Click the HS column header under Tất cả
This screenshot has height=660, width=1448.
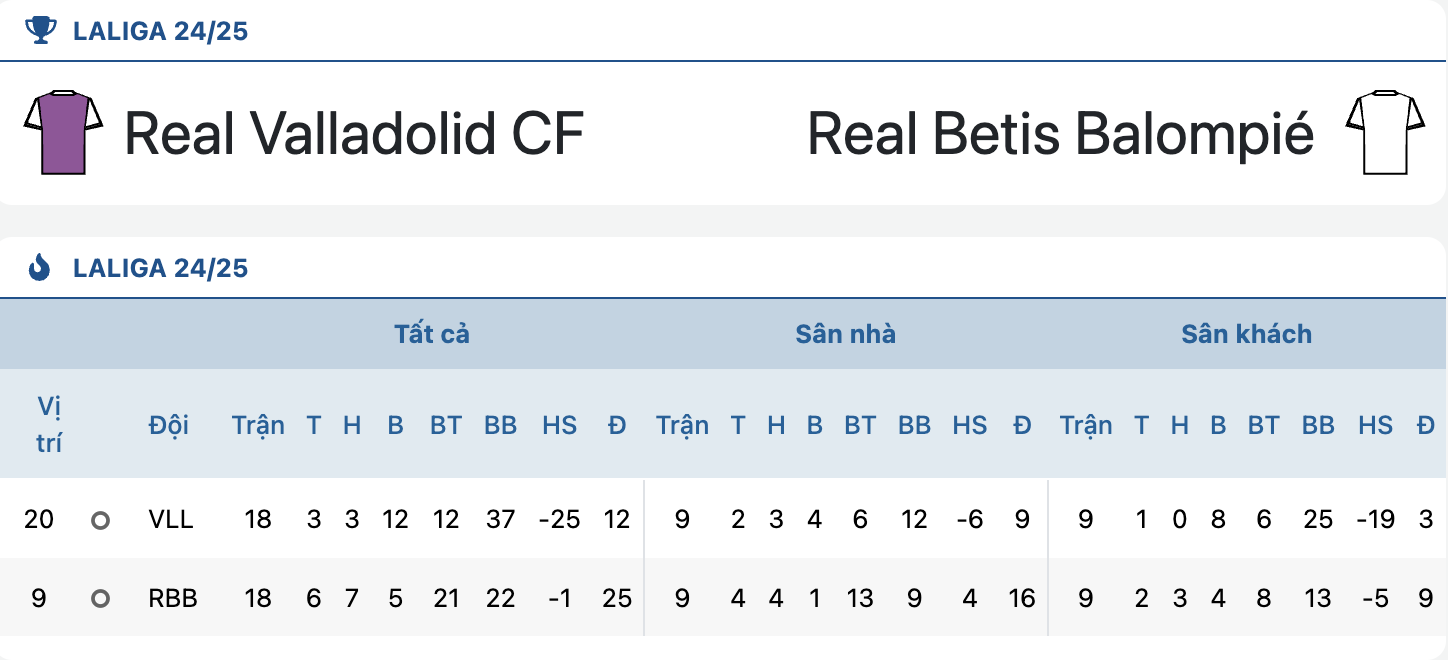[x=559, y=425]
